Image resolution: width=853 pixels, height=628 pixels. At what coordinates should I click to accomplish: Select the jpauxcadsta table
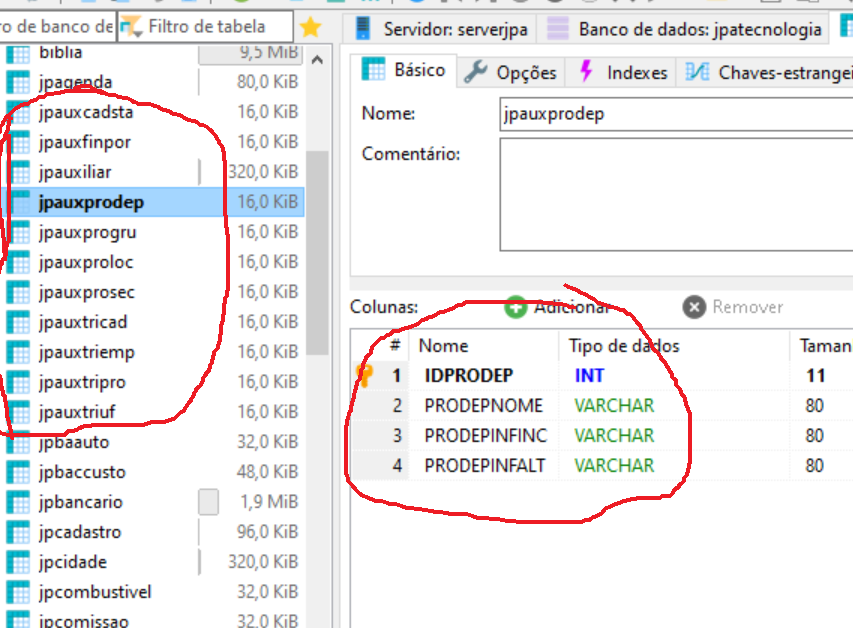point(86,112)
